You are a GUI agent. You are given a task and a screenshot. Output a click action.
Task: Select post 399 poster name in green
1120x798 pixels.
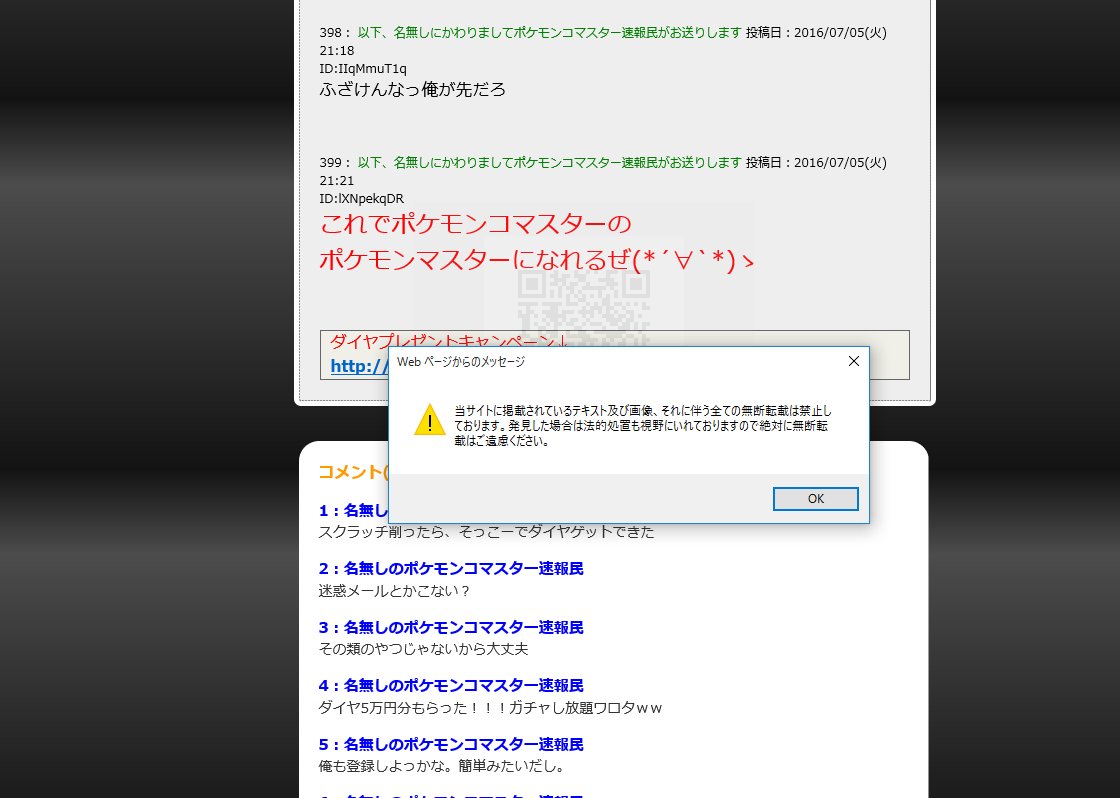[549, 162]
